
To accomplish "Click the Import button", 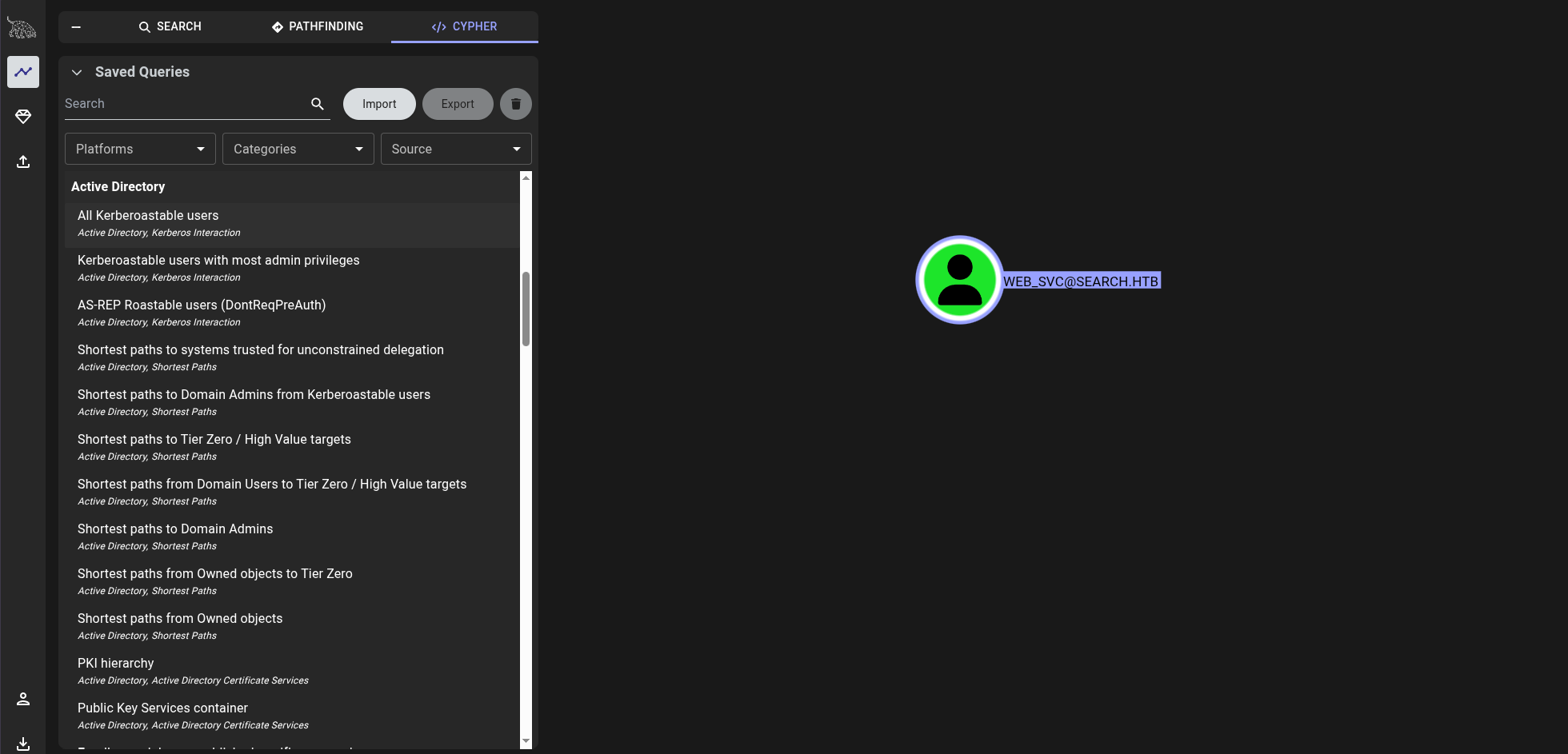I will 379,104.
